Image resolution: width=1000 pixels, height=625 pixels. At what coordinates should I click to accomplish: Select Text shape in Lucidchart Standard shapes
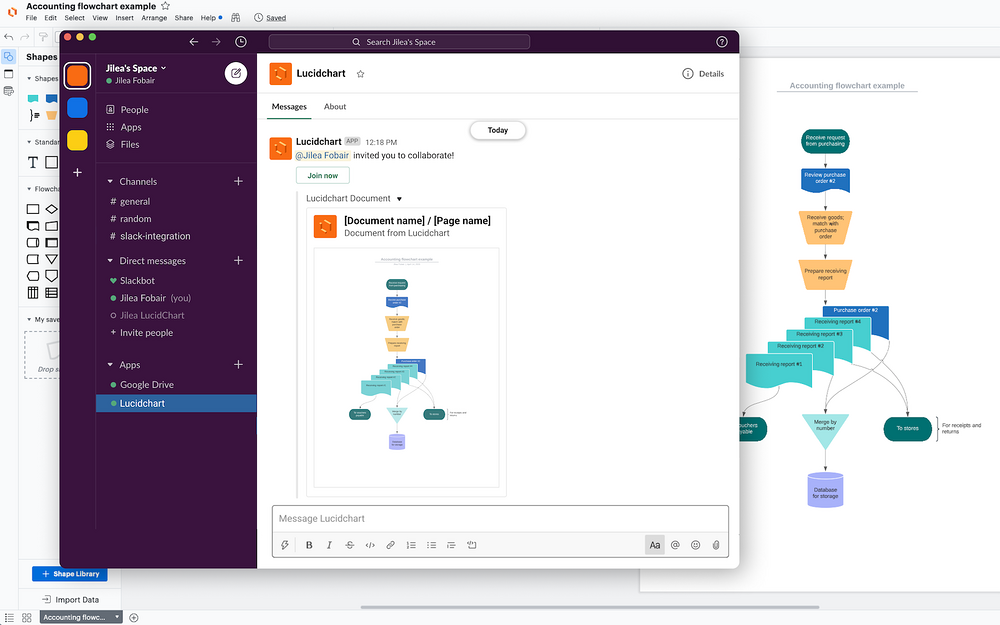pyautogui.click(x=33, y=162)
